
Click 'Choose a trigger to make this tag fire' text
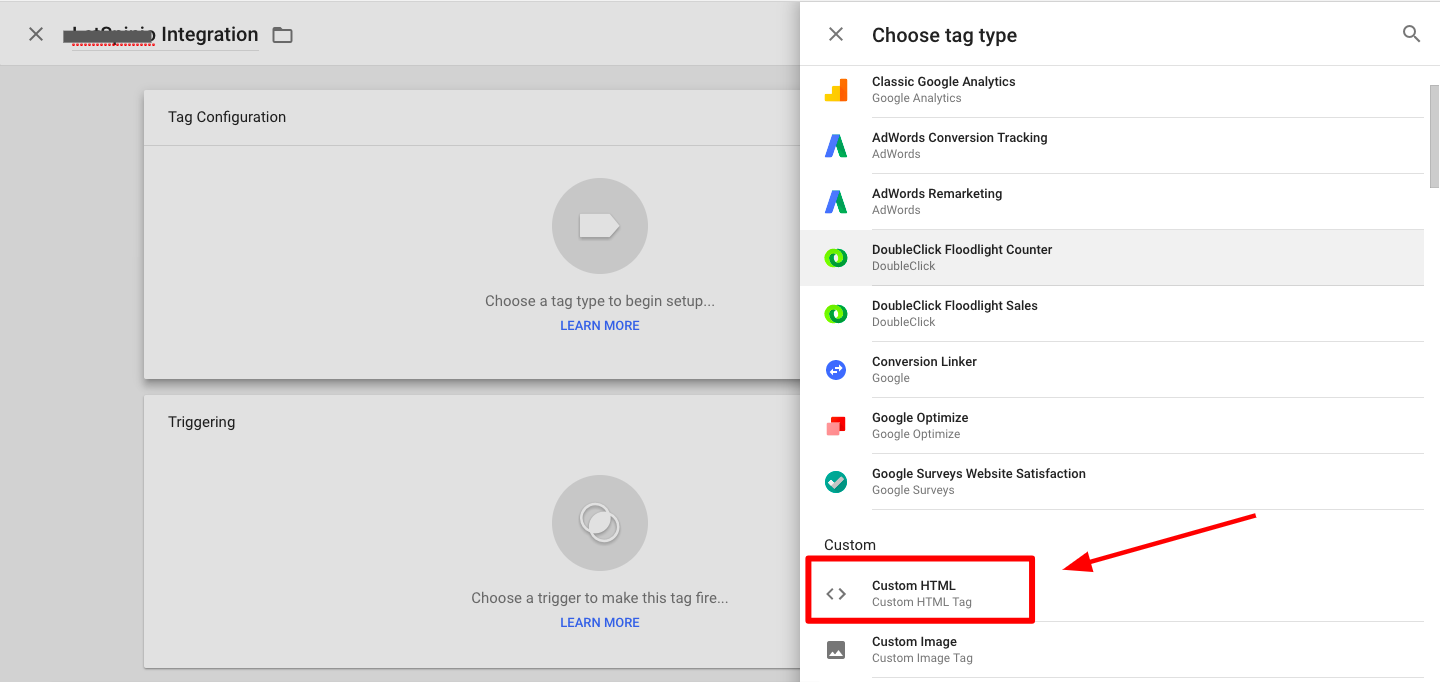point(600,598)
